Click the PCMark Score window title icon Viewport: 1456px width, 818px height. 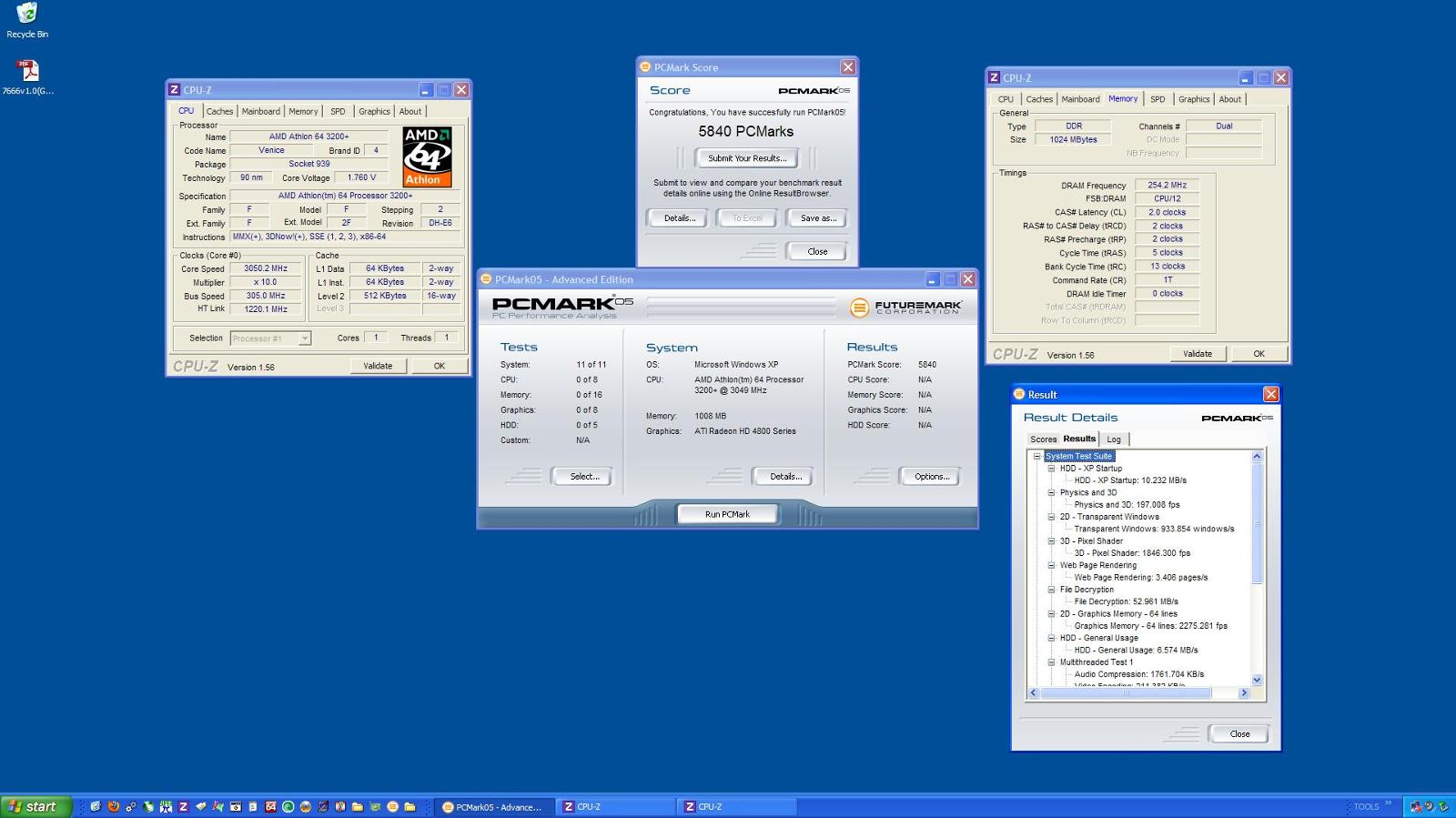pos(645,67)
